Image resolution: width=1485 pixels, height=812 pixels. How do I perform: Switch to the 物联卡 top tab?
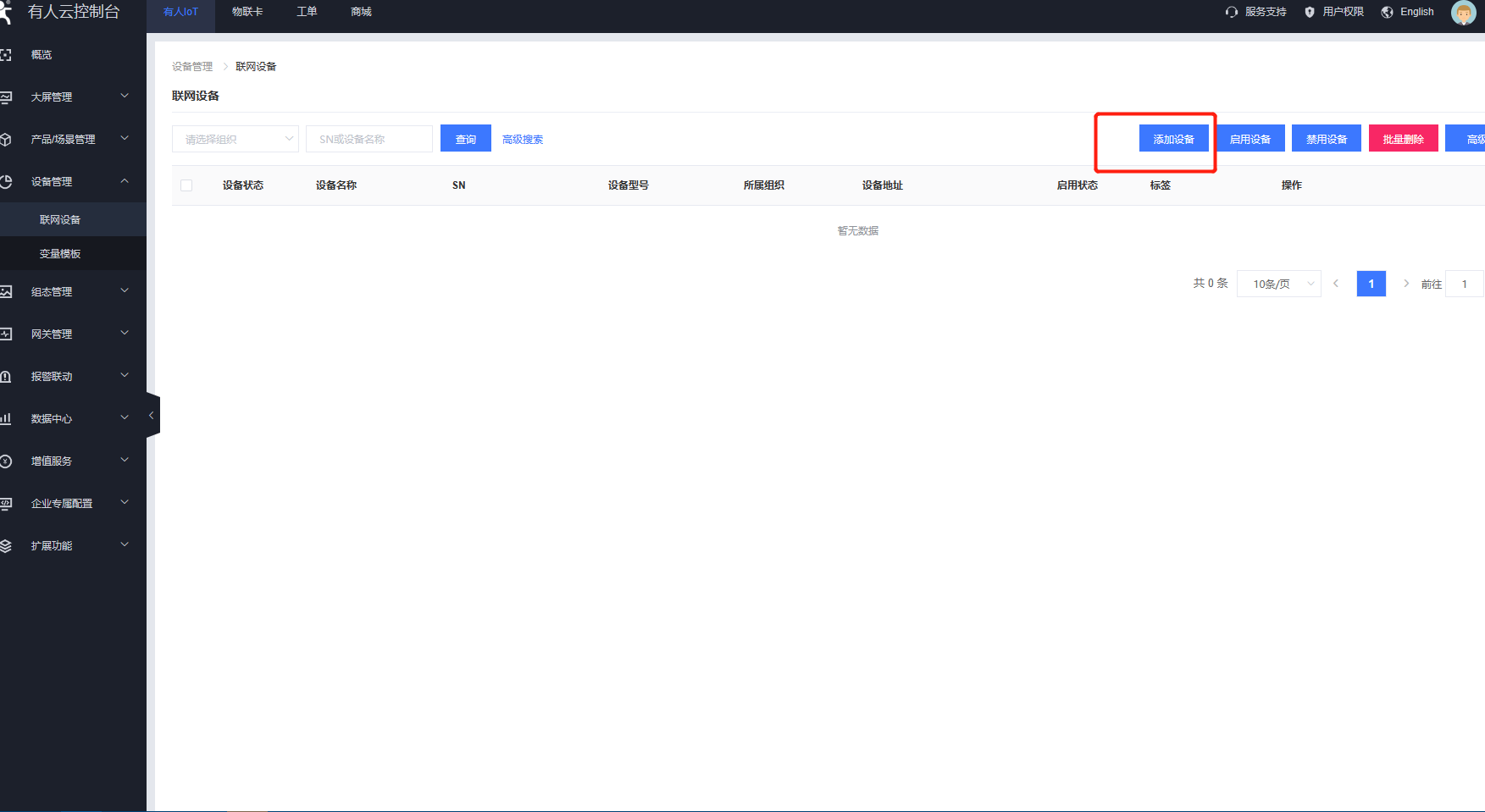(x=247, y=12)
